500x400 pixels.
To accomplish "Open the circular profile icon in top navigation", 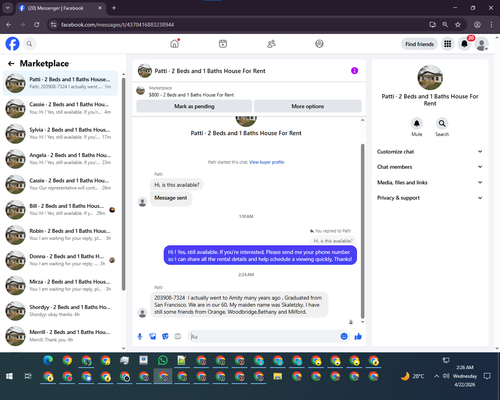I will (x=319, y=44).
